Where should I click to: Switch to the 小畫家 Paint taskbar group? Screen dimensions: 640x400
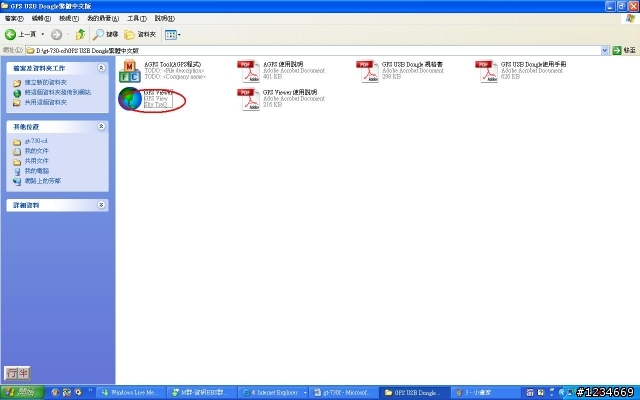coord(485,393)
